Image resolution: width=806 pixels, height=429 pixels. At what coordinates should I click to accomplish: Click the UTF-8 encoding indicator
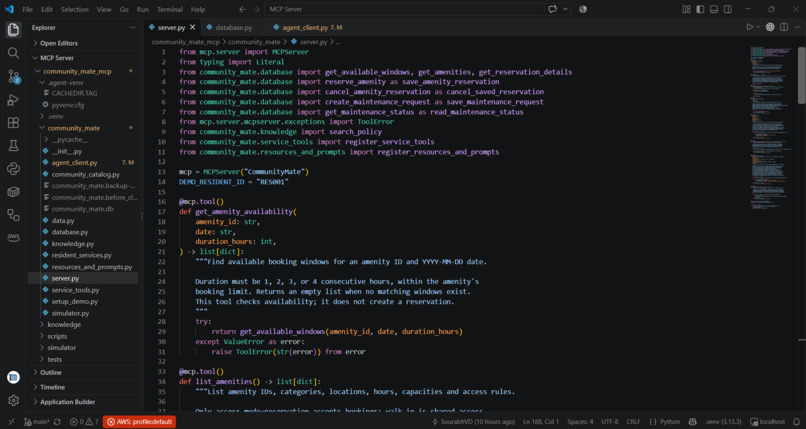(610, 422)
